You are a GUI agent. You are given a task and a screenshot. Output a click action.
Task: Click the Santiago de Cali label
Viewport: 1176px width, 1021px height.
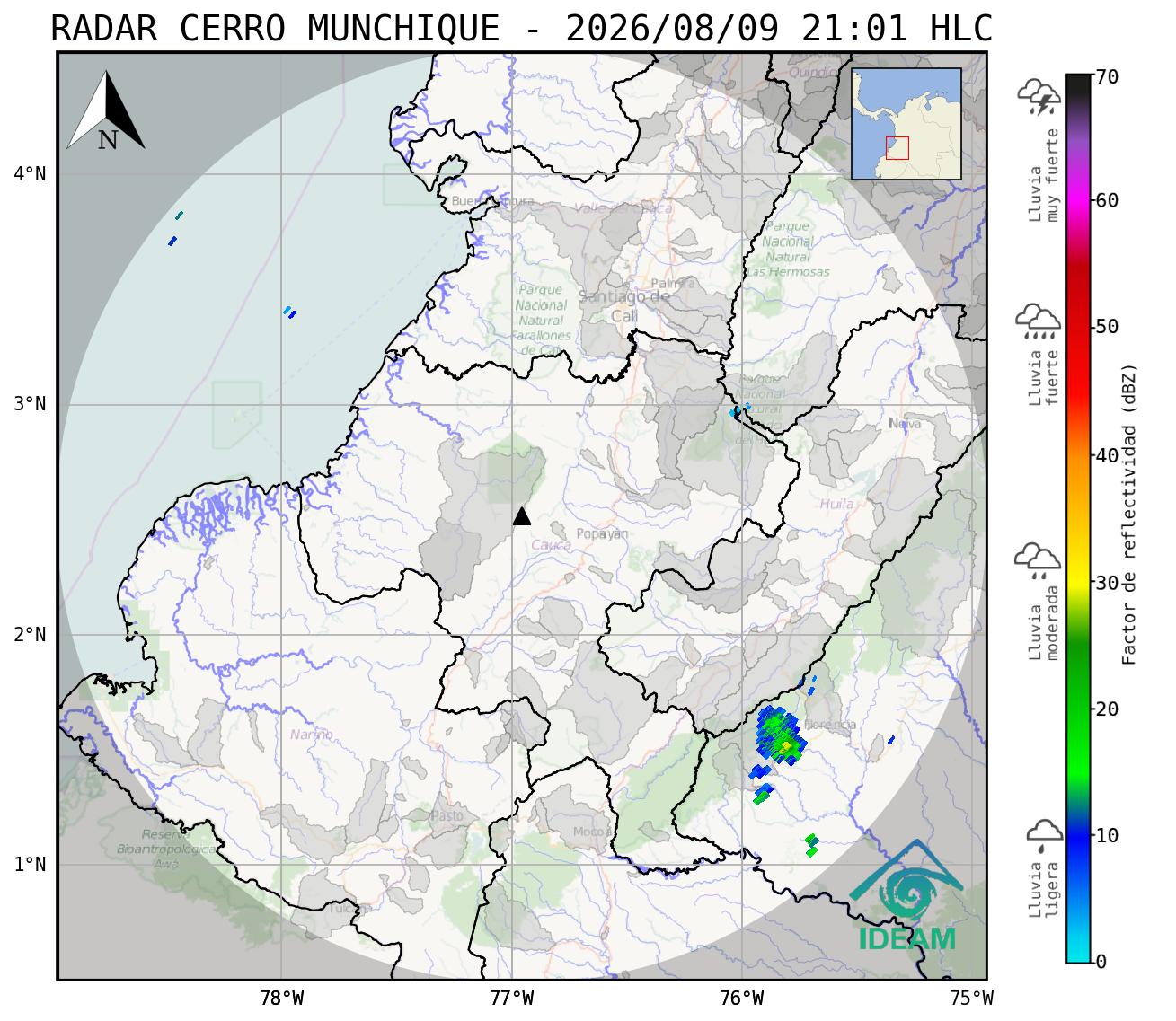coord(624,306)
